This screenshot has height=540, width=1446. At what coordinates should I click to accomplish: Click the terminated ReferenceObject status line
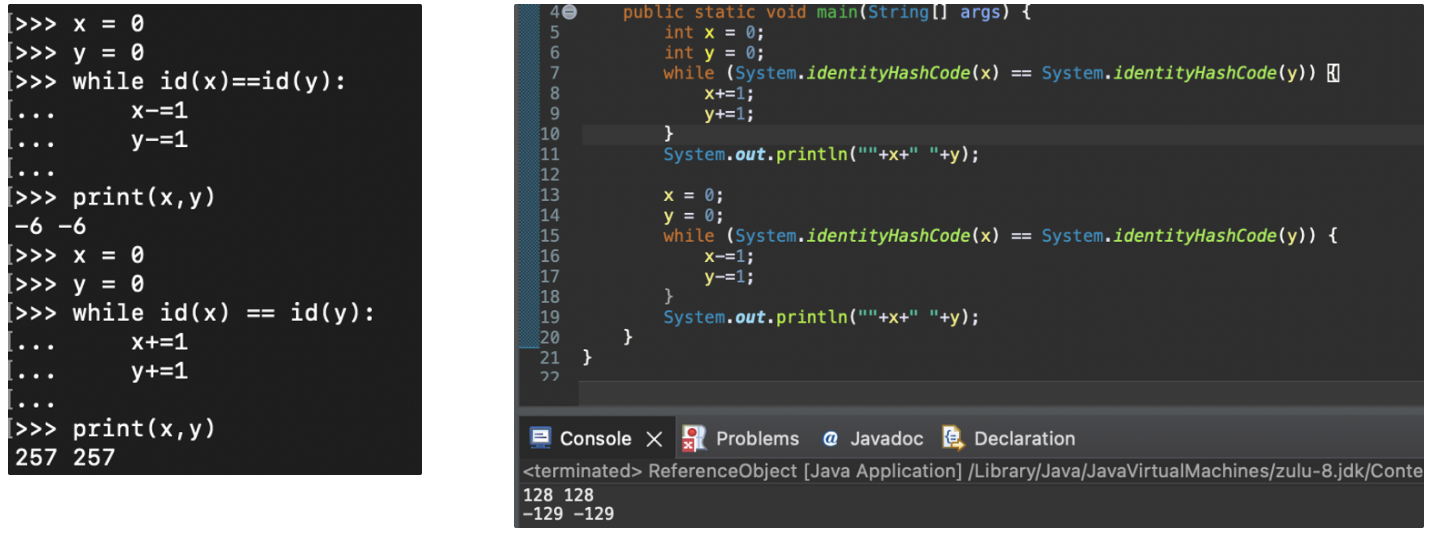click(x=972, y=470)
